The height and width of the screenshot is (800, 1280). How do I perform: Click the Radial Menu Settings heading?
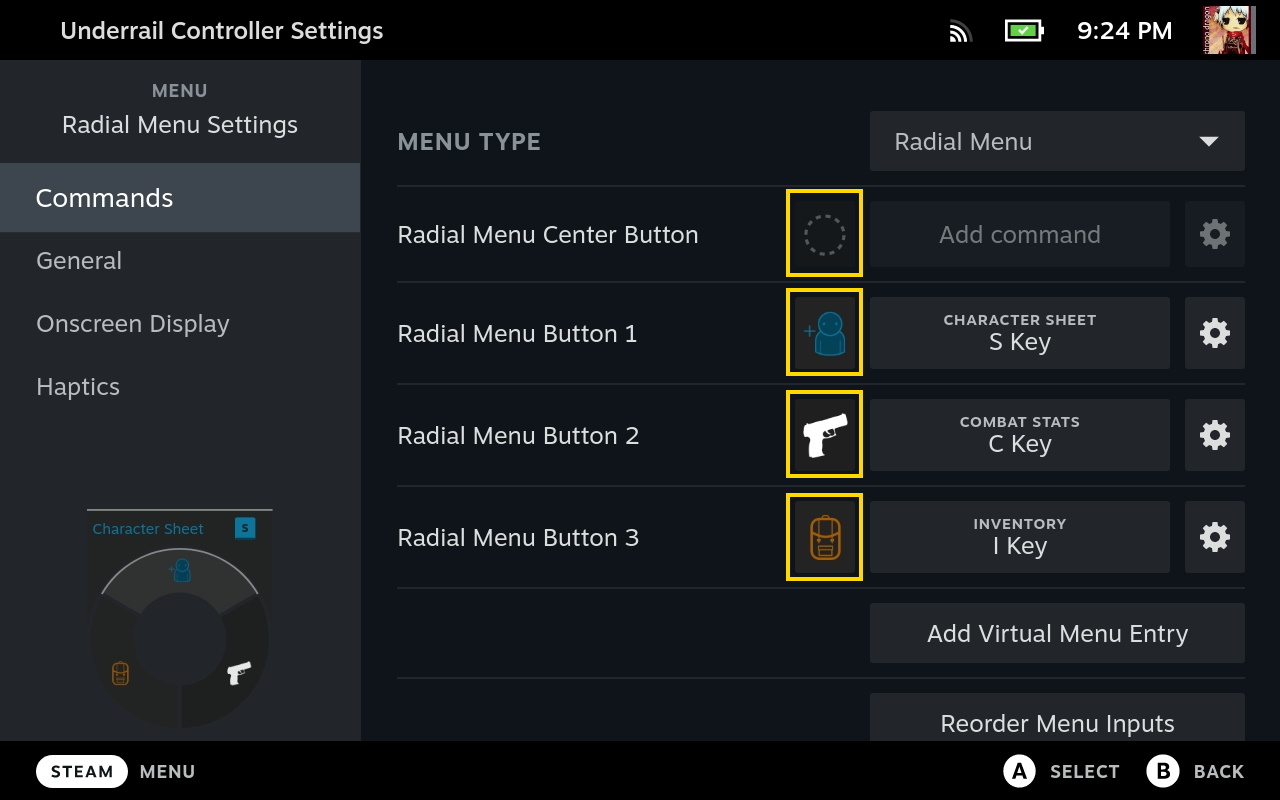point(180,125)
